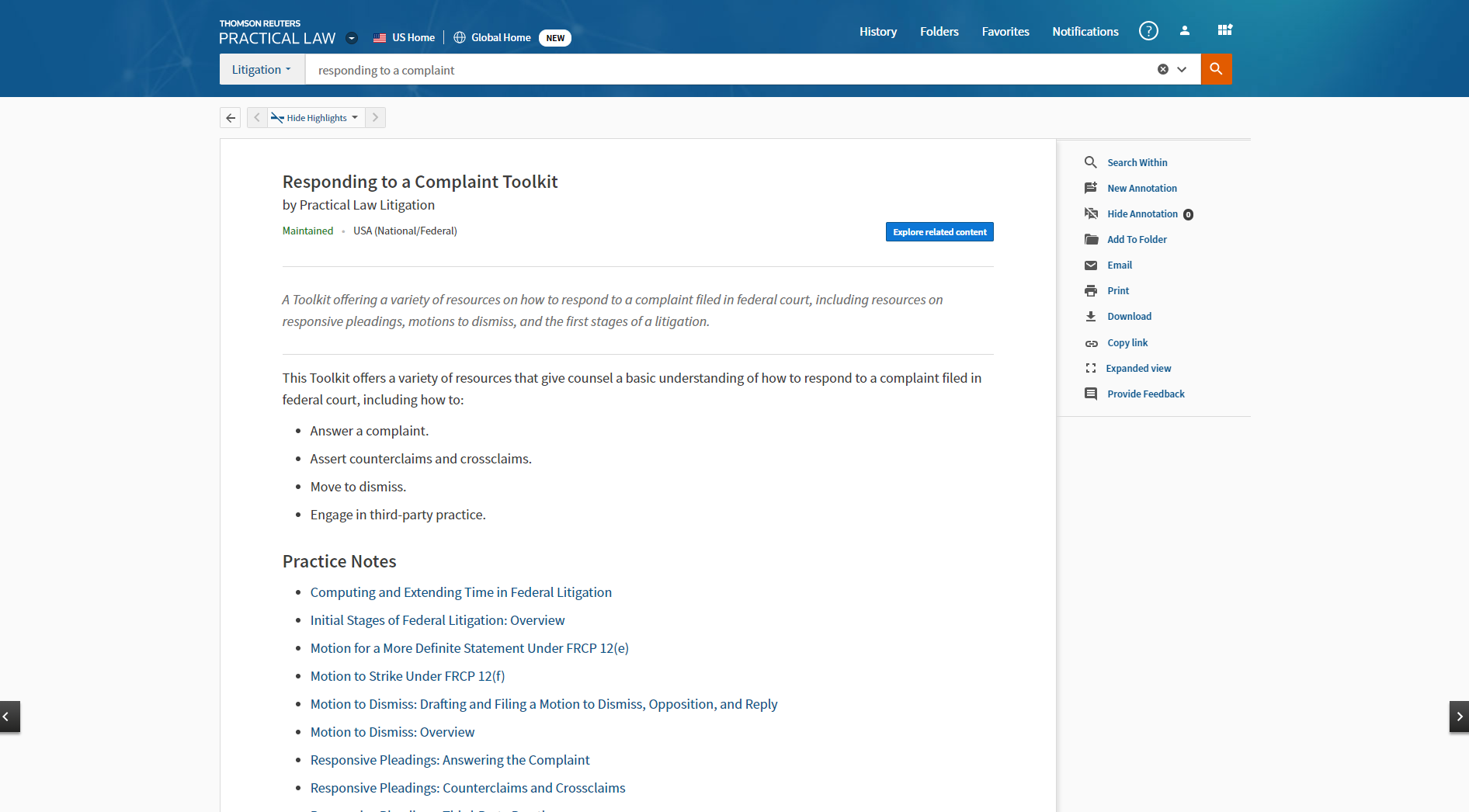Image resolution: width=1469 pixels, height=812 pixels.
Task: Toggle Hide Highlights option
Action: (315, 118)
